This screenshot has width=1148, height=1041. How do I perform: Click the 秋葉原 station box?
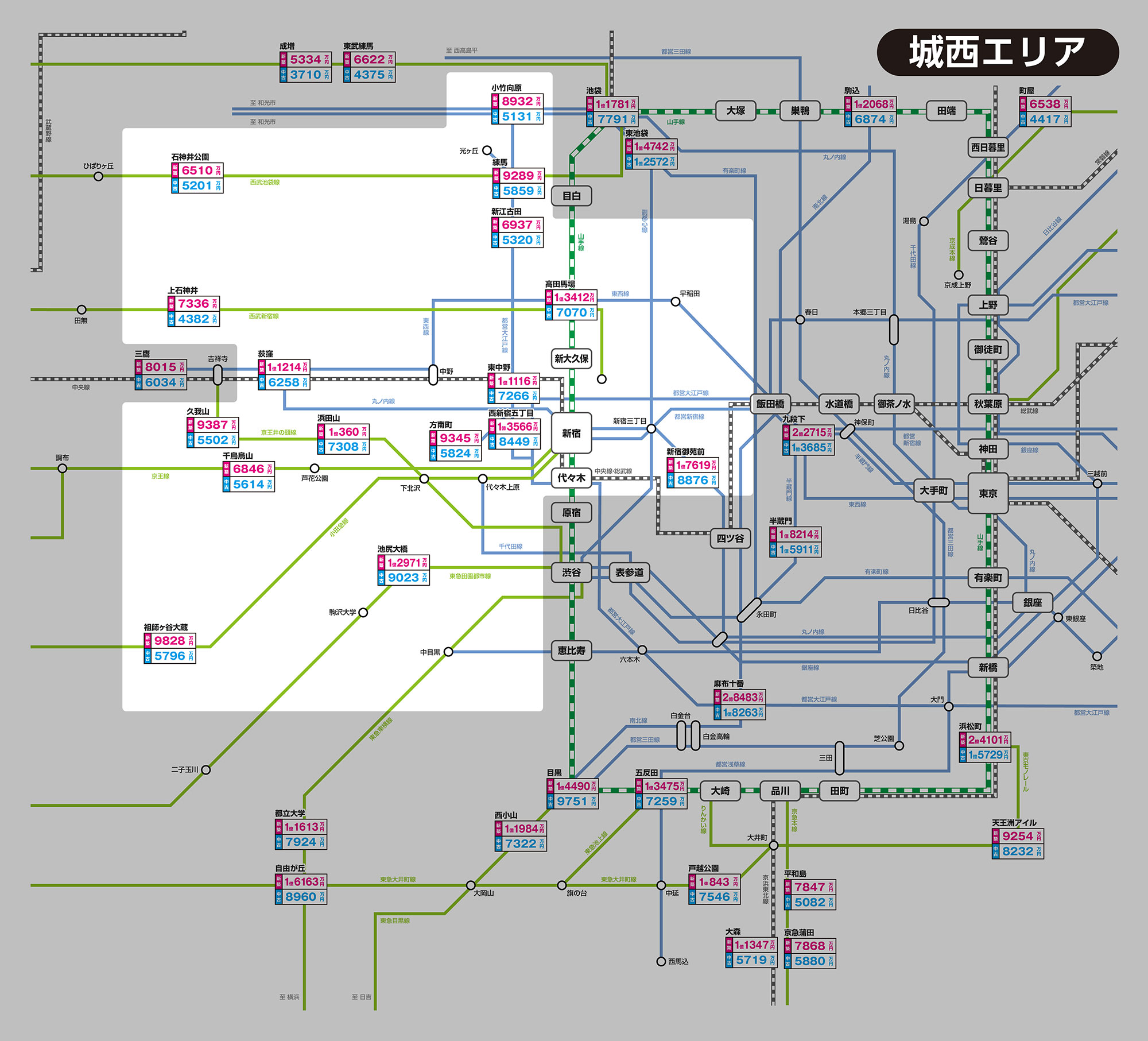click(988, 404)
